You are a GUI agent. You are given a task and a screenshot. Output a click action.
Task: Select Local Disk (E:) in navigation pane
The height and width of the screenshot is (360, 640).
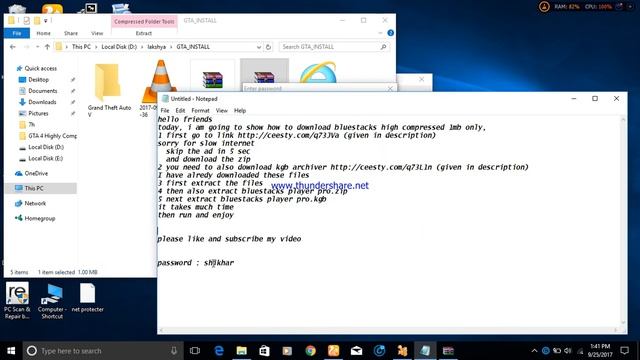click(45, 158)
